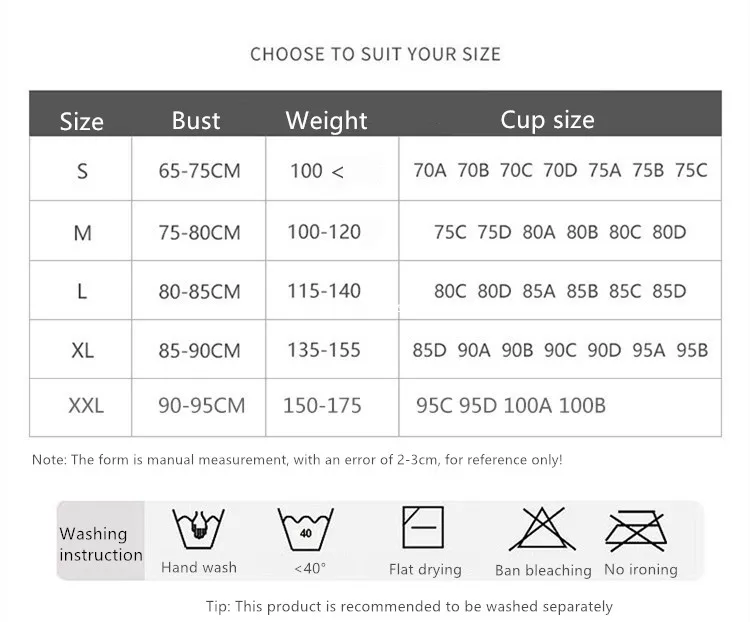Click the 95C 95D 100A 100B cell

[510, 406]
